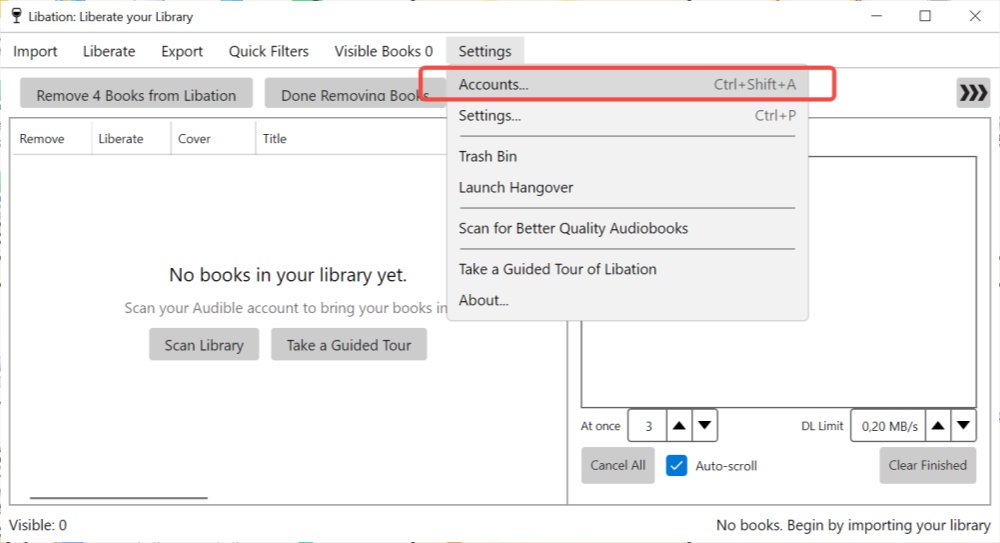Decrease the At once count arrow
Viewport: 1000px width, 543px height.
tap(705, 426)
